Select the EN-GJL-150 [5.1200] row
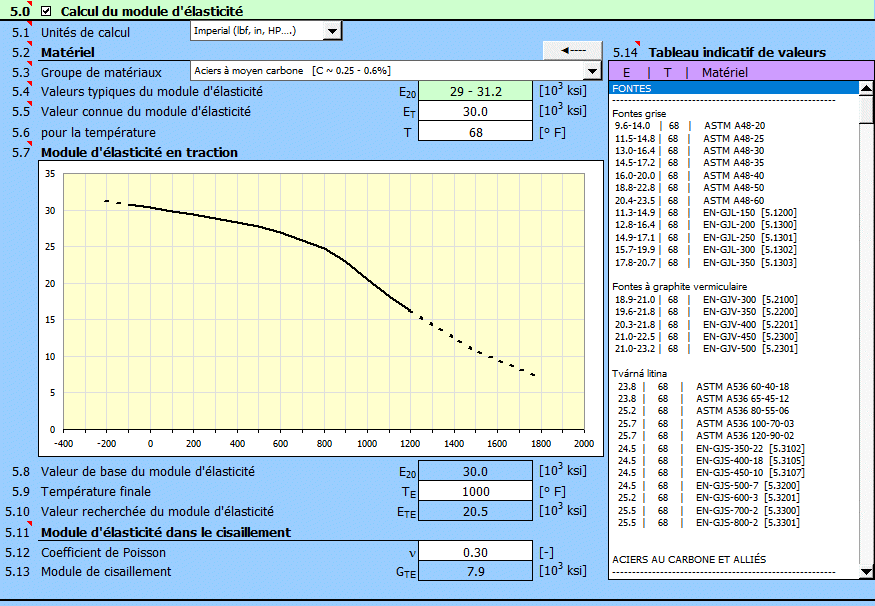Image resolution: width=875 pixels, height=606 pixels. click(x=734, y=213)
